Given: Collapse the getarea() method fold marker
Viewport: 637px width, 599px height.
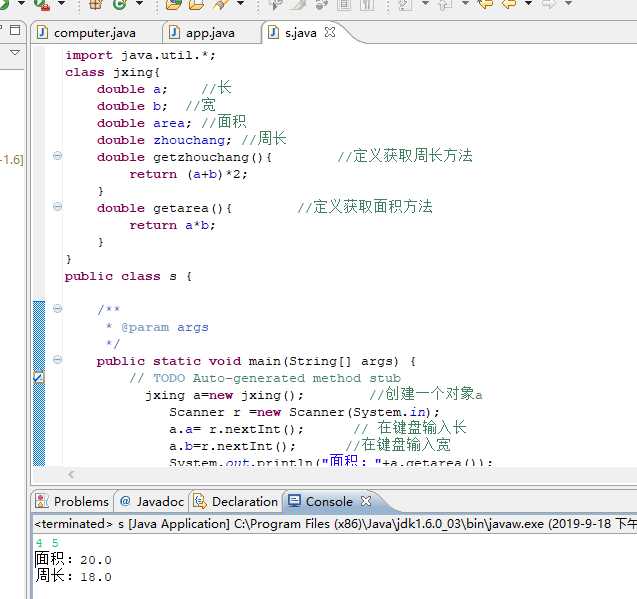Looking at the screenshot, I should (58, 206).
